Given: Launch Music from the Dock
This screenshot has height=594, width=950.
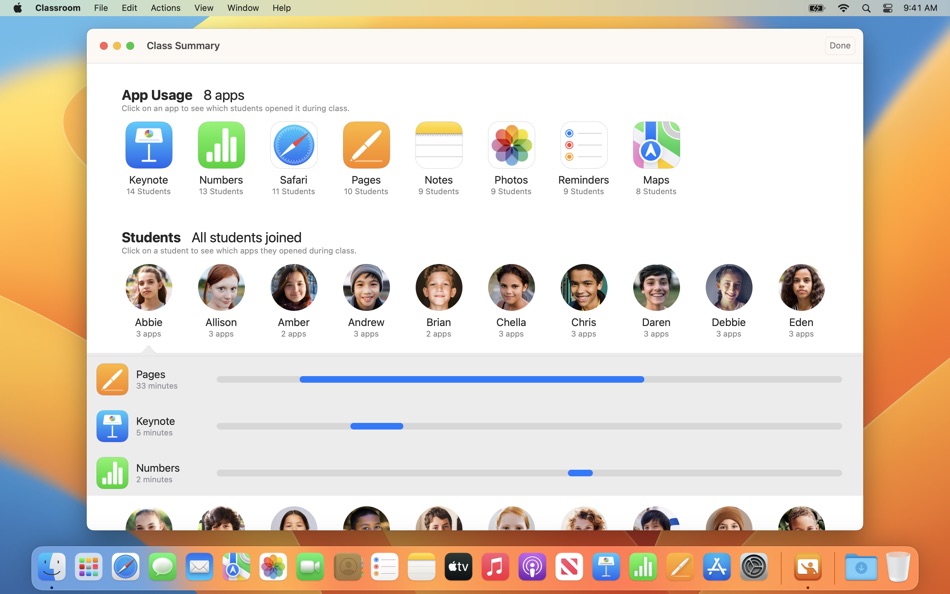Looking at the screenshot, I should point(495,567).
